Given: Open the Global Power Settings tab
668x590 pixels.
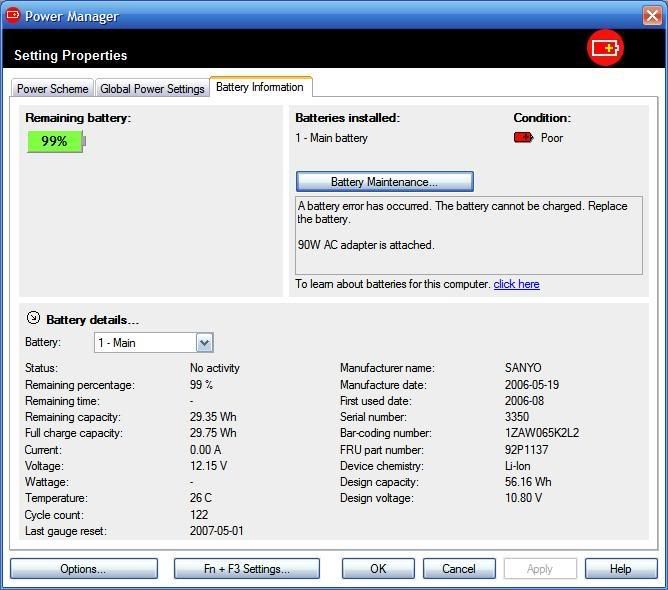Looking at the screenshot, I should coord(152,89).
